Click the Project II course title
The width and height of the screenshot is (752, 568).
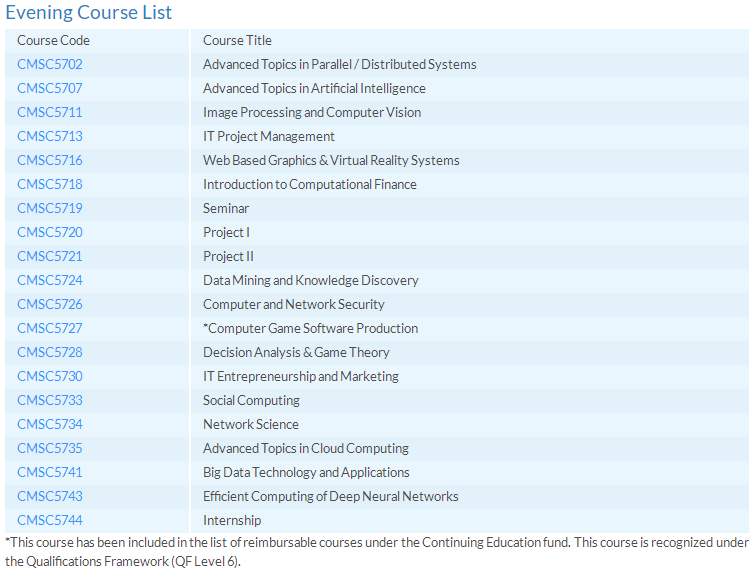tap(228, 256)
